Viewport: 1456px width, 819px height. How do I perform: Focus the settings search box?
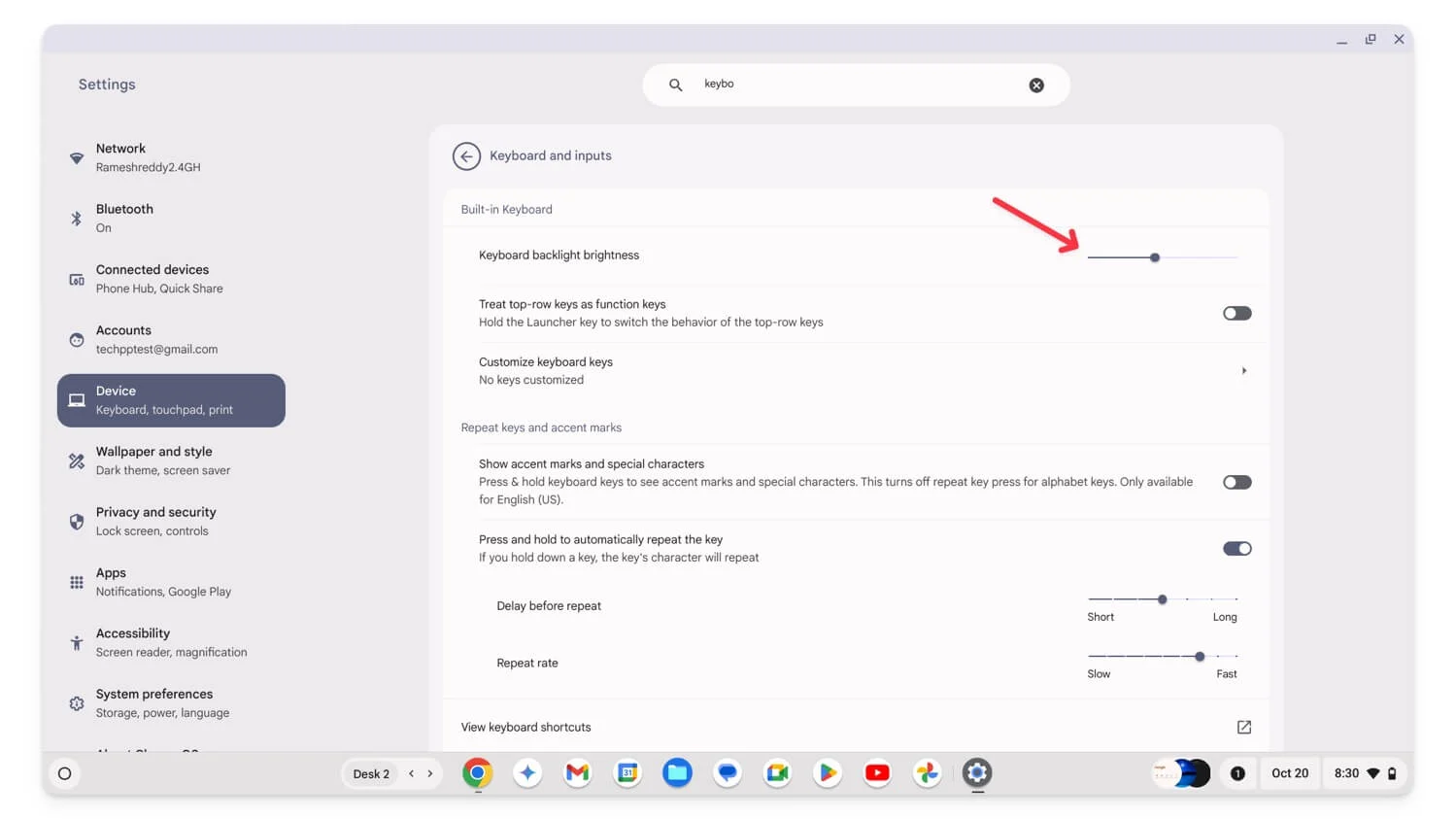click(x=856, y=85)
